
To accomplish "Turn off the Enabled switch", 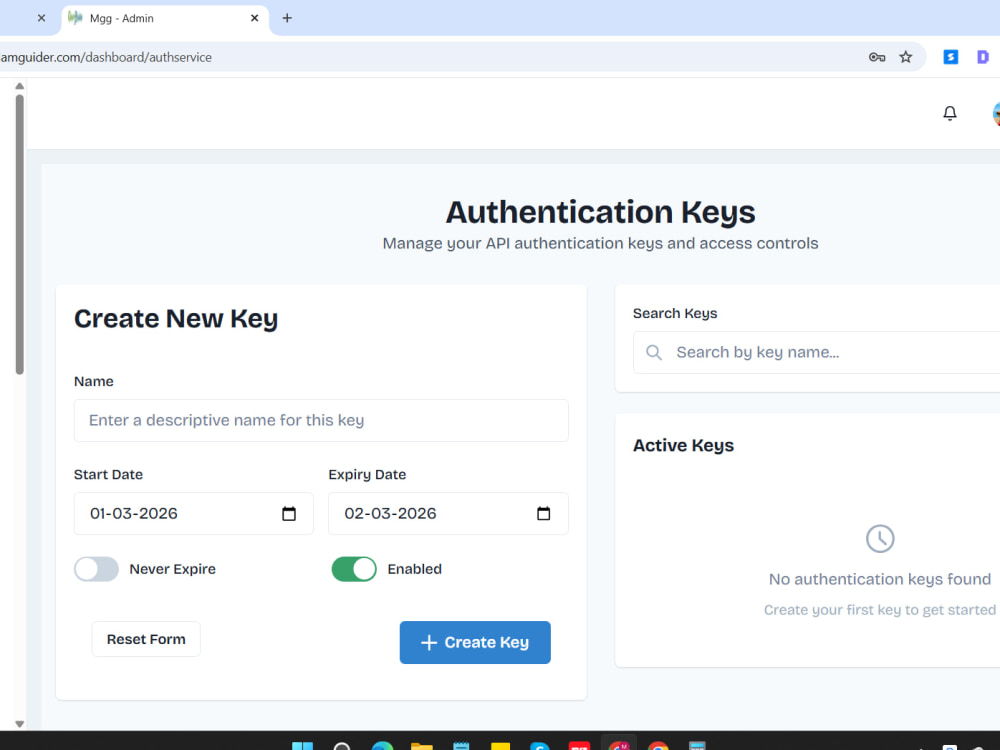I will [354, 569].
